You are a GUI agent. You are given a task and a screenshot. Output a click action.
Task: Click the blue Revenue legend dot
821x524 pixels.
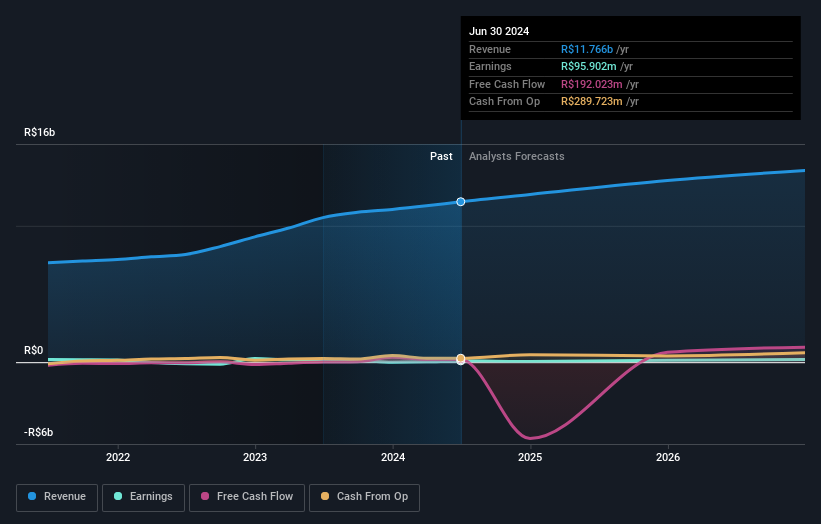click(32, 496)
